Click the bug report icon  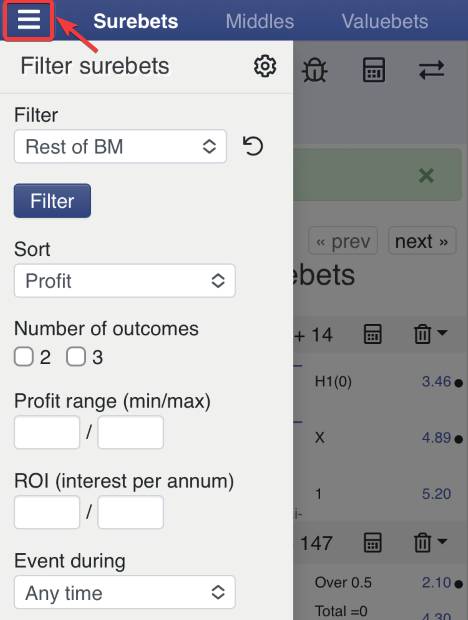[x=315, y=70]
